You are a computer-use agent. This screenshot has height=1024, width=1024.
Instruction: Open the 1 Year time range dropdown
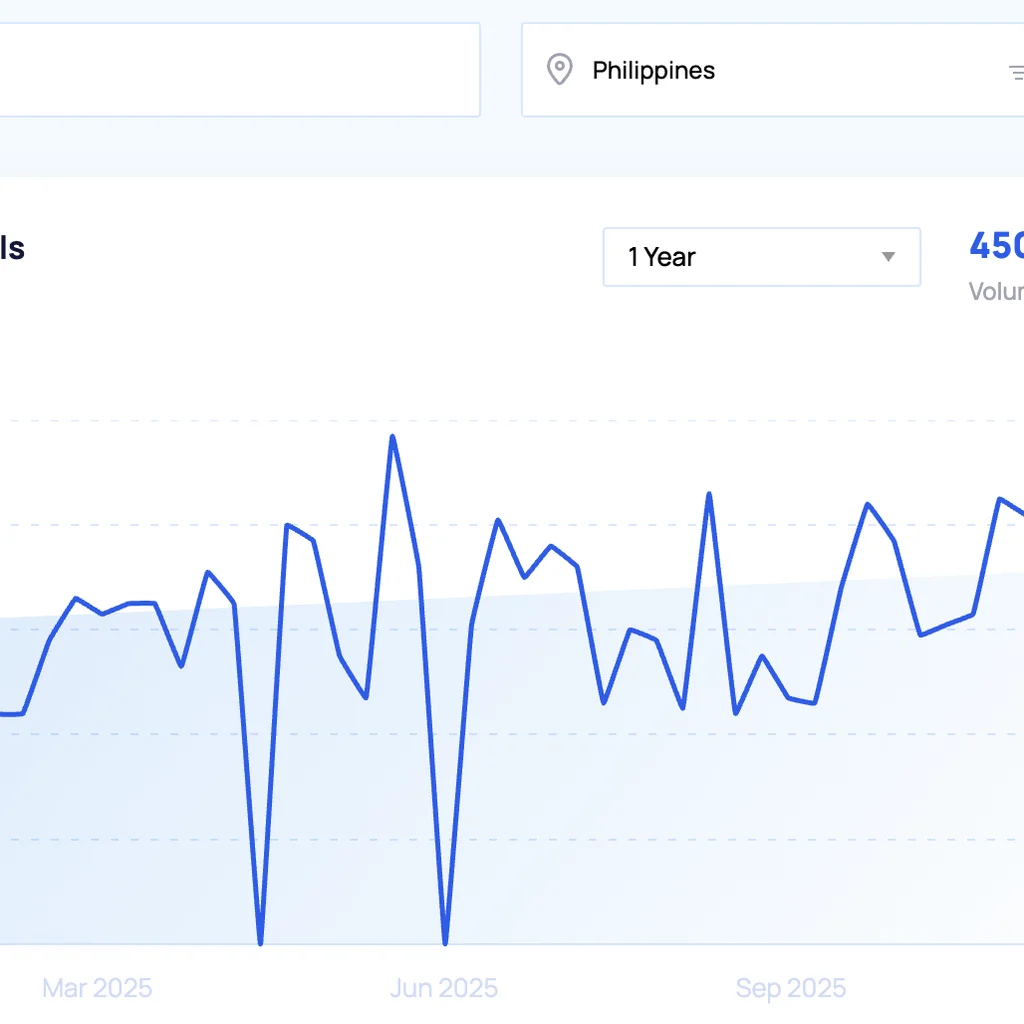click(761, 257)
